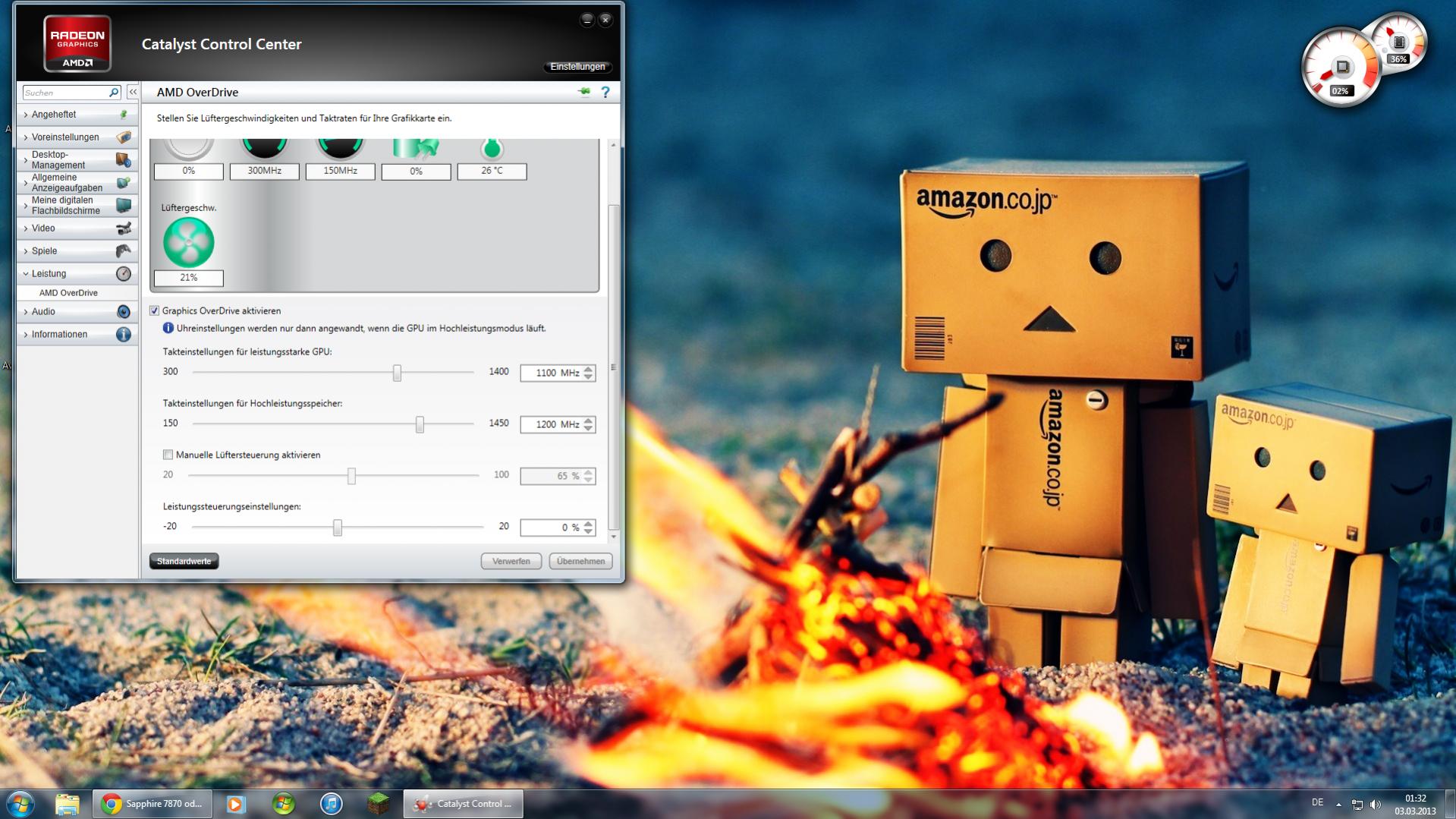Increase power control percent with up arrow

tap(589, 524)
